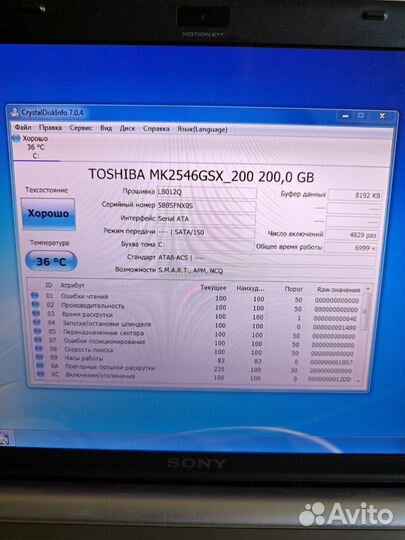Click the power-on hours value 6999 ч
The height and width of the screenshot is (540, 405).
tap(351, 248)
